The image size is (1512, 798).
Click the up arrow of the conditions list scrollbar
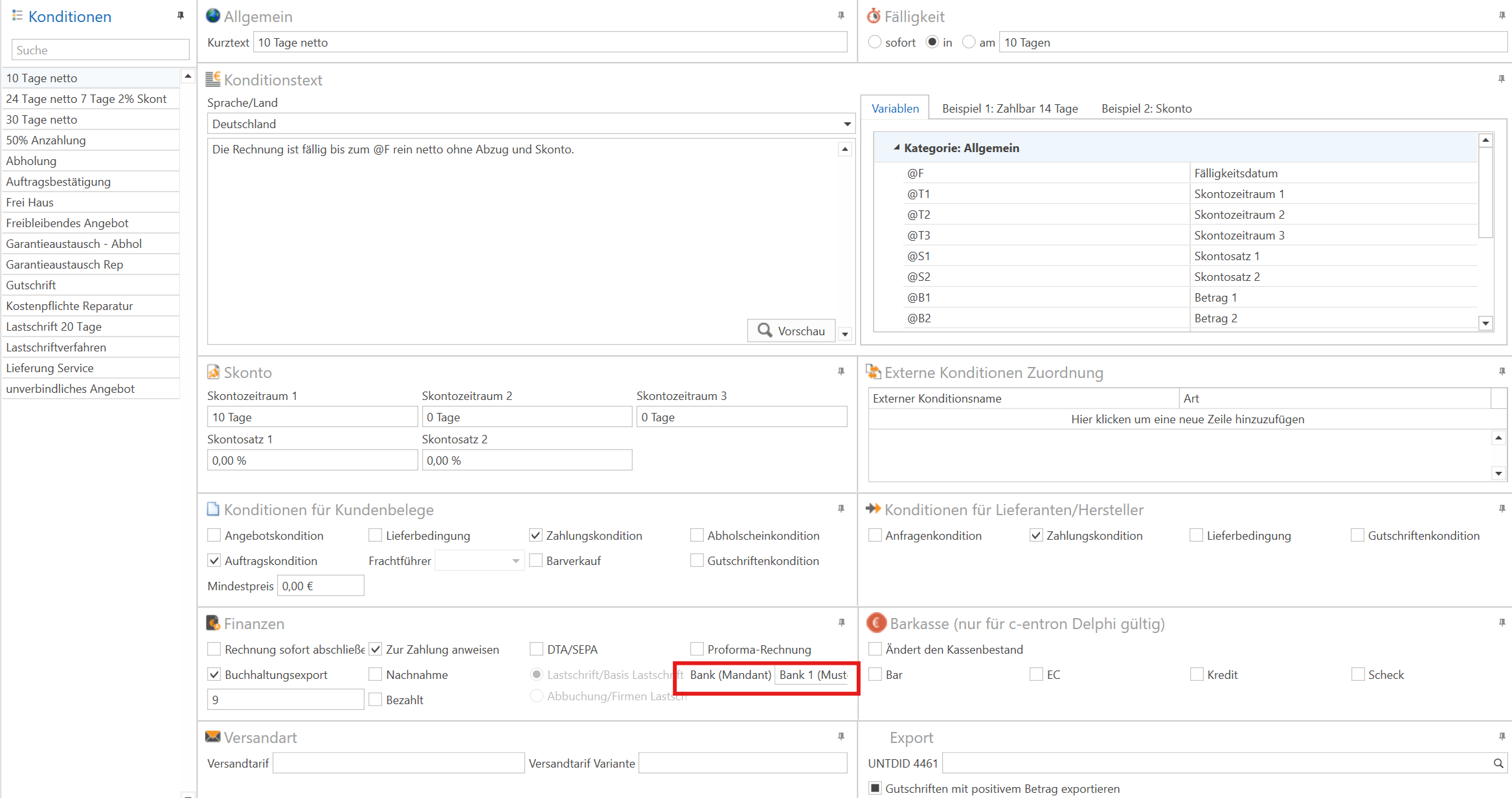(x=188, y=76)
